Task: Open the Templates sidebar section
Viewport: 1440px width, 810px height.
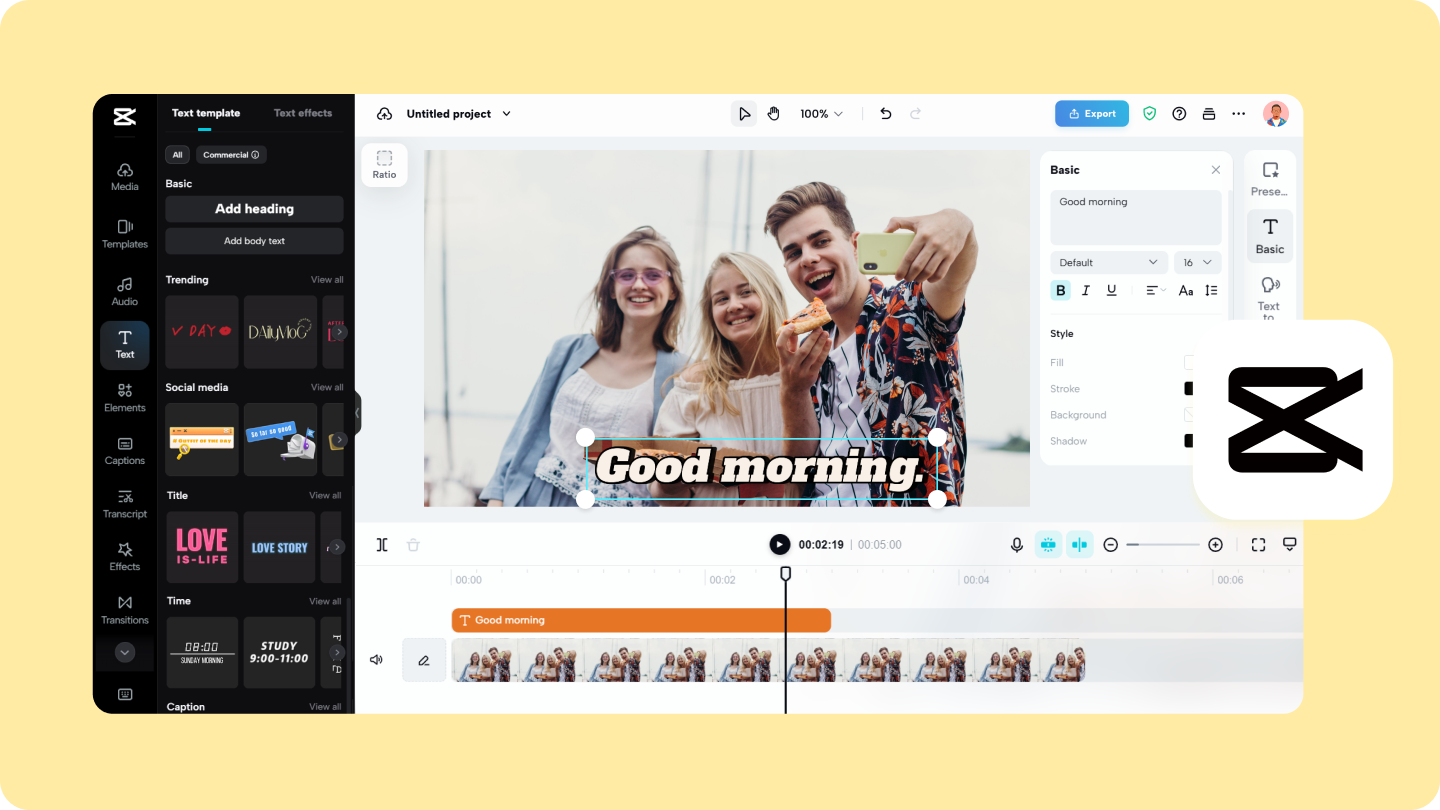Action: point(125,234)
